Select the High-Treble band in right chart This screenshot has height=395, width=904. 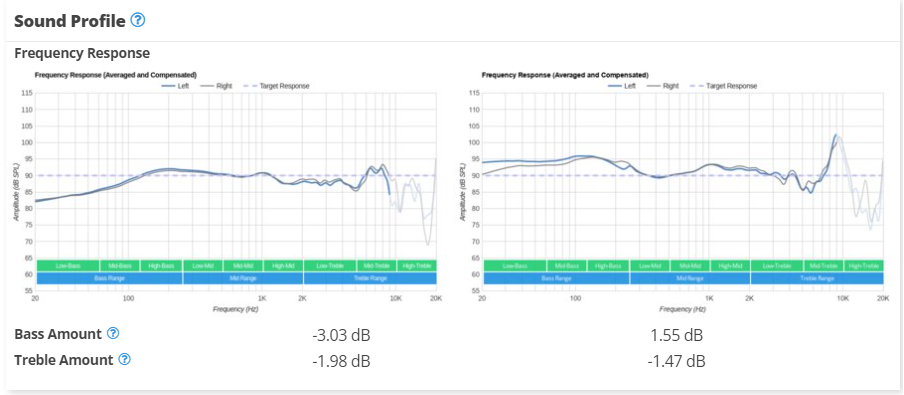click(864, 266)
